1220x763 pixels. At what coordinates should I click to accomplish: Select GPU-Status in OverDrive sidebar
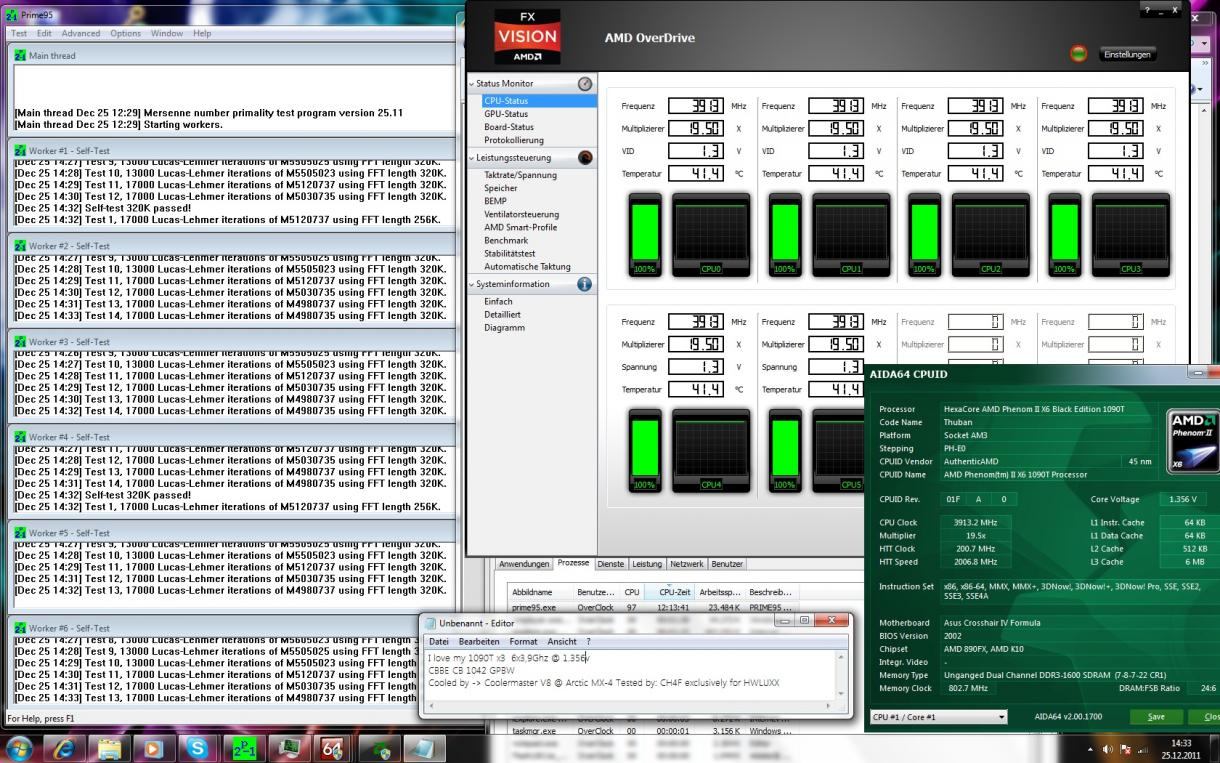506,114
